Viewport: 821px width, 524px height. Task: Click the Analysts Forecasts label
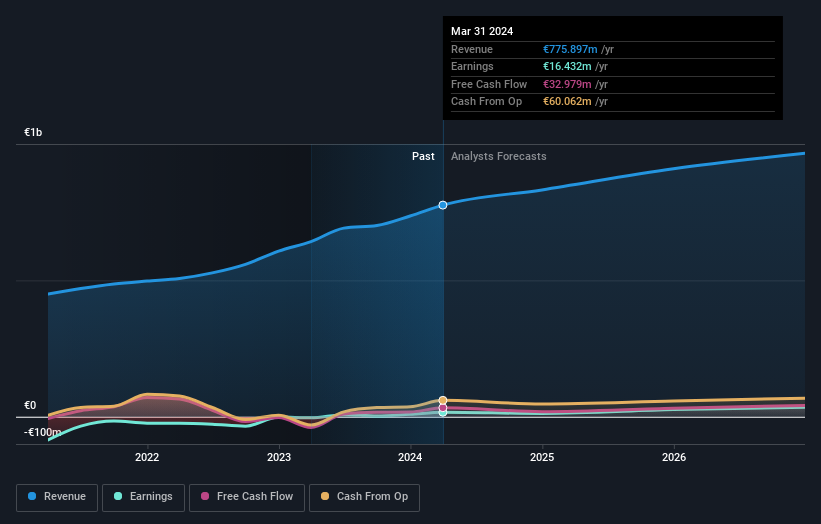(x=498, y=157)
